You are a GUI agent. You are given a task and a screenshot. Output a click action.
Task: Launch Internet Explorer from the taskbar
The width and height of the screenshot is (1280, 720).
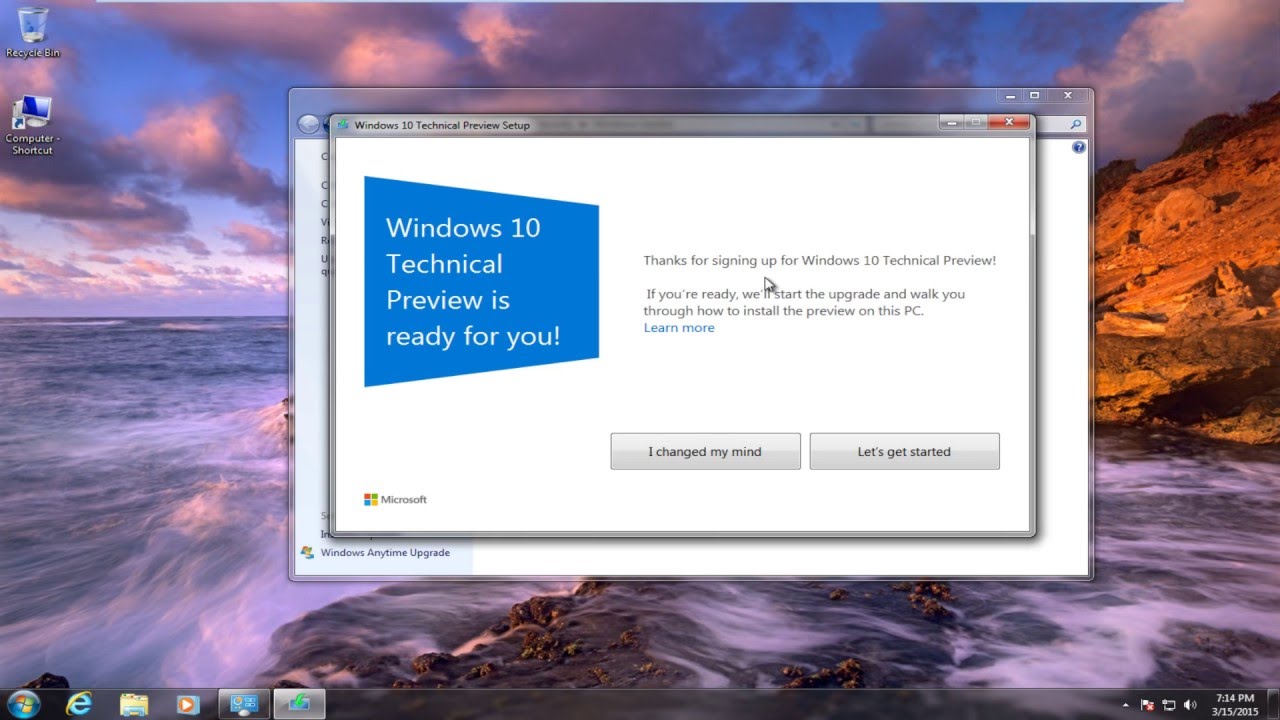click(x=79, y=704)
